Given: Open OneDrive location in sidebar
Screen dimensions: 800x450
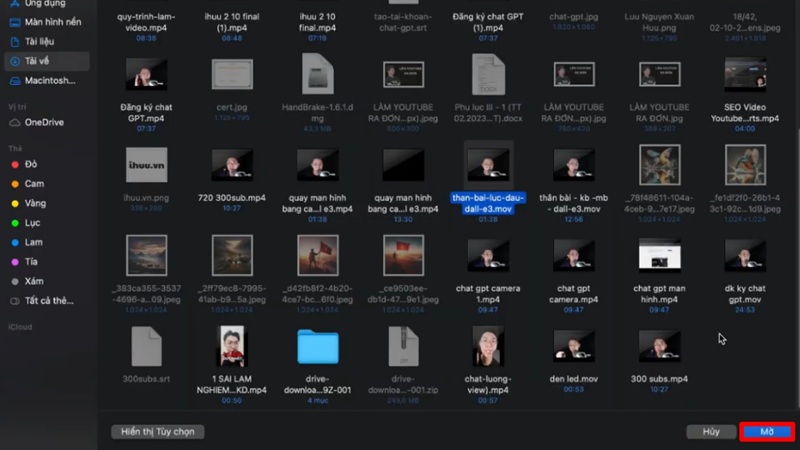Looking at the screenshot, I should pyautogui.click(x=43, y=122).
